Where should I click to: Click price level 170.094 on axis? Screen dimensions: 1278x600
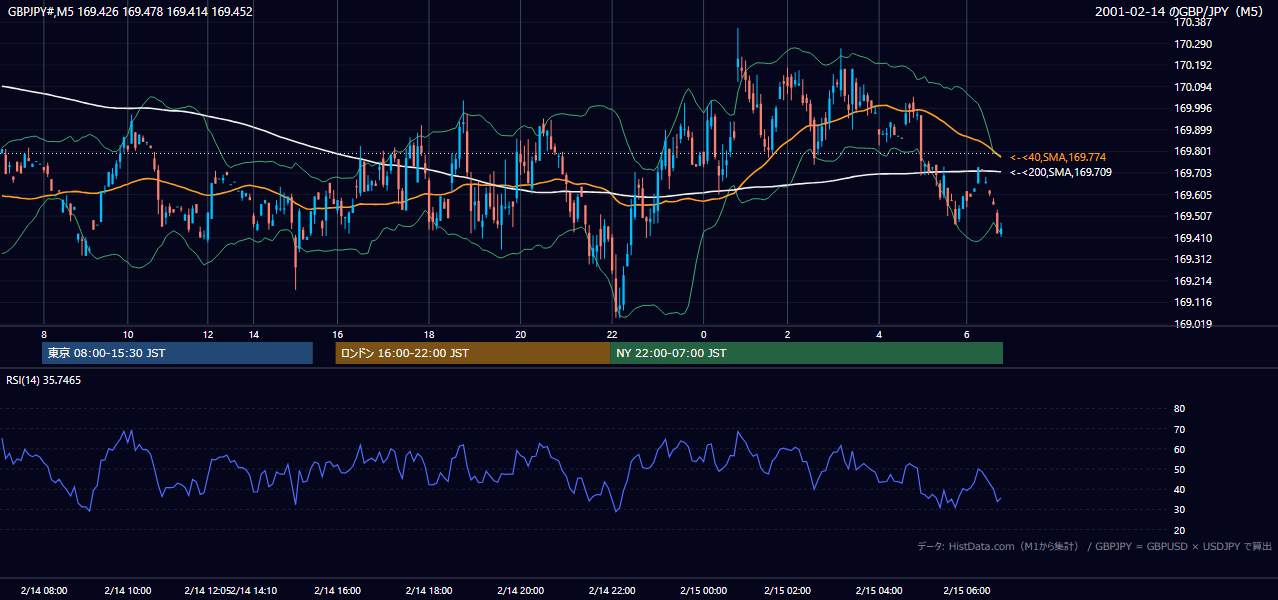click(x=1193, y=87)
